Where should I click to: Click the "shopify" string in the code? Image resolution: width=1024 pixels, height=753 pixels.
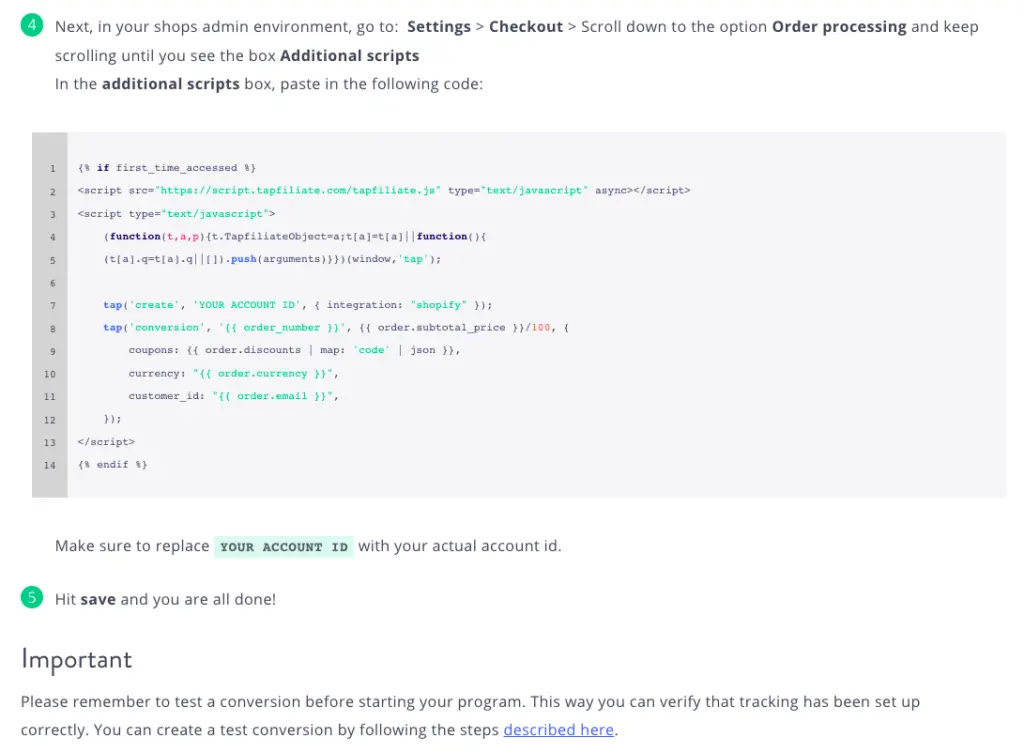(x=440, y=305)
